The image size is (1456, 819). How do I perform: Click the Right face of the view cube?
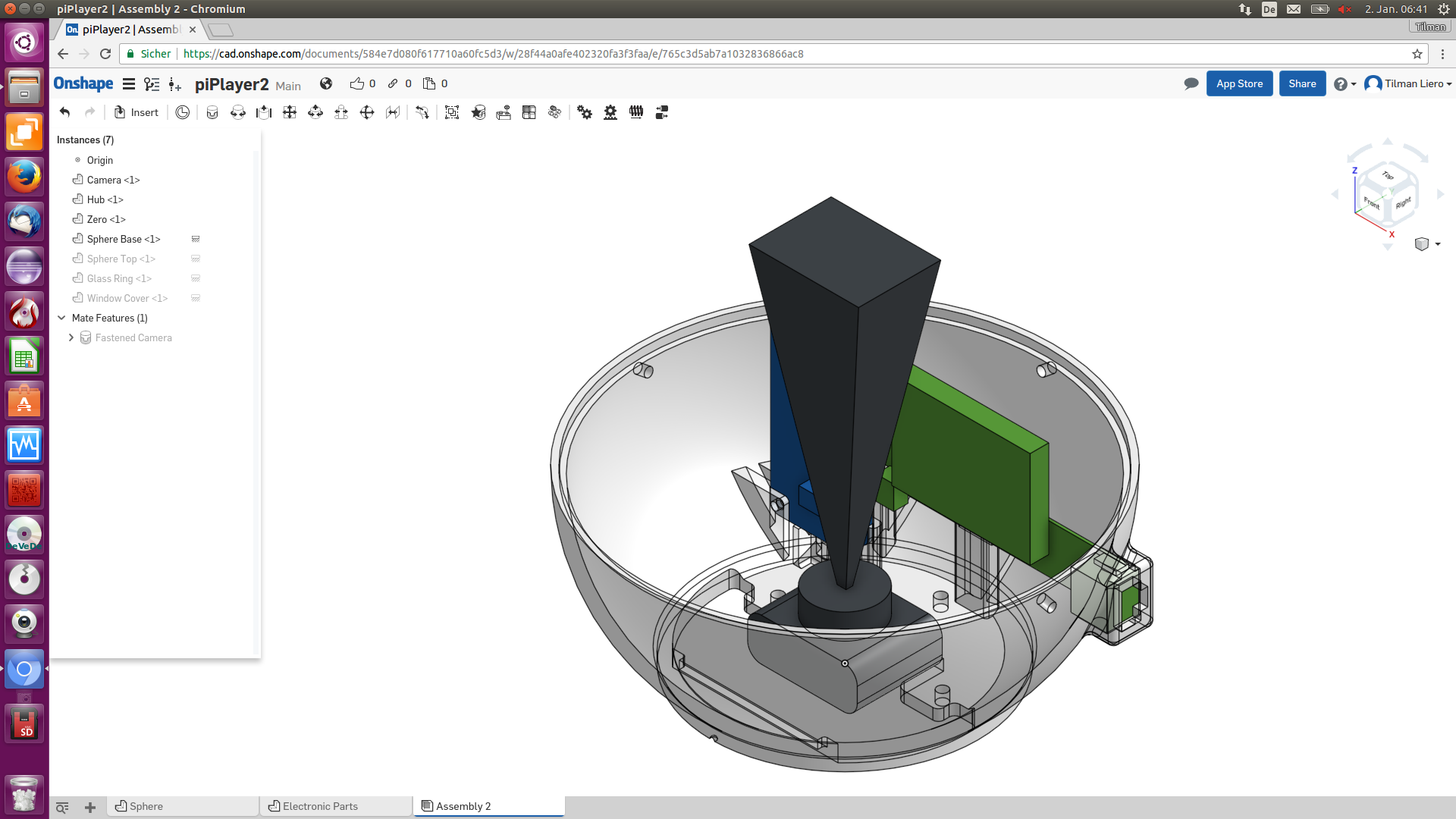click(1403, 202)
